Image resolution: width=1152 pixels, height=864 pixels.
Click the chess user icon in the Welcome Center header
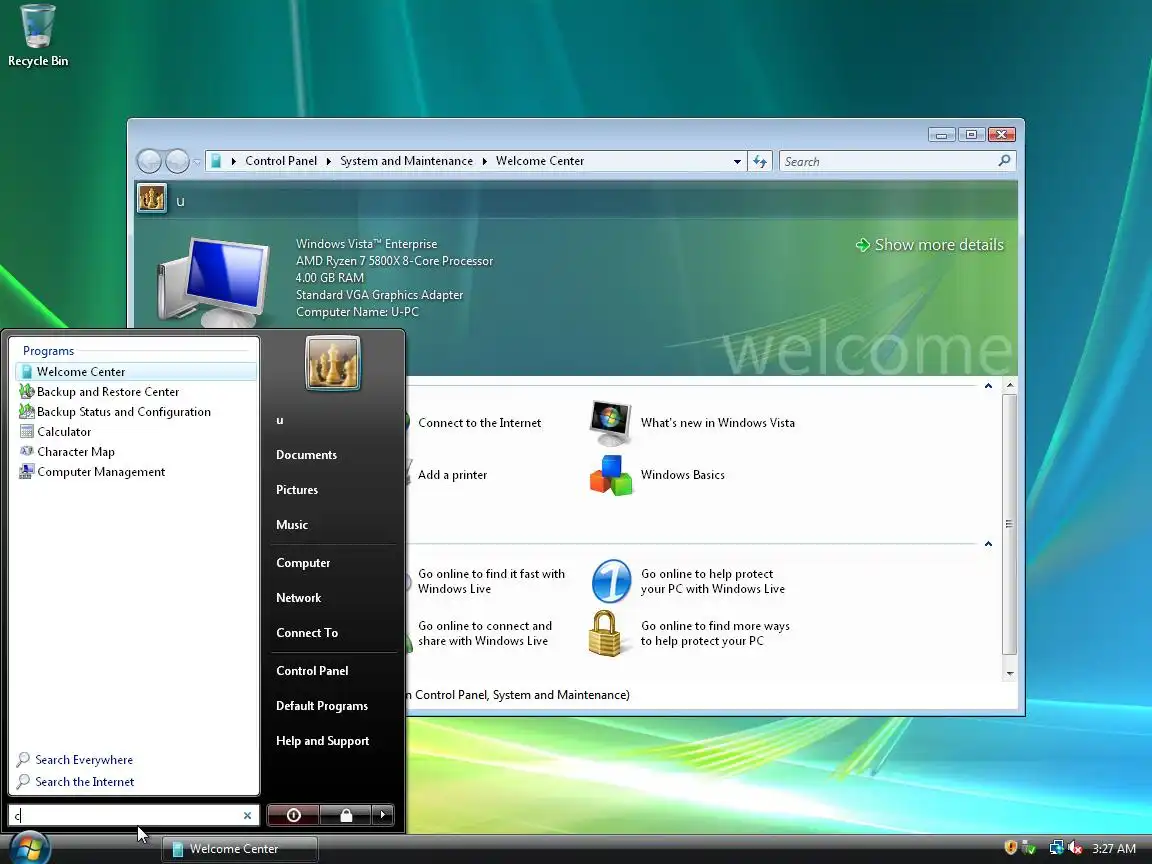(152, 198)
